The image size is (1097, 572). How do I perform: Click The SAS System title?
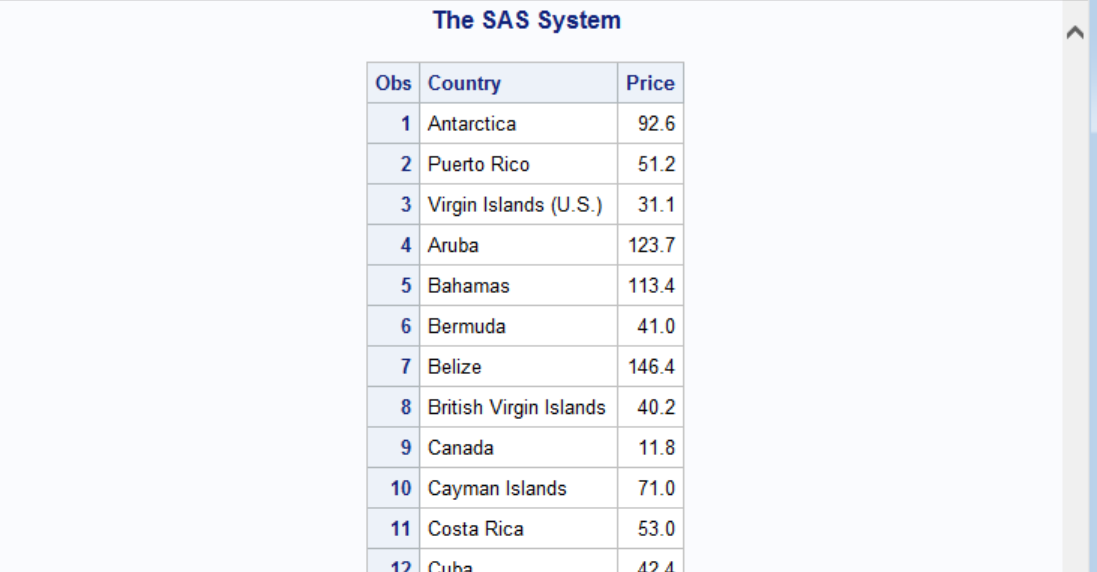tap(526, 20)
